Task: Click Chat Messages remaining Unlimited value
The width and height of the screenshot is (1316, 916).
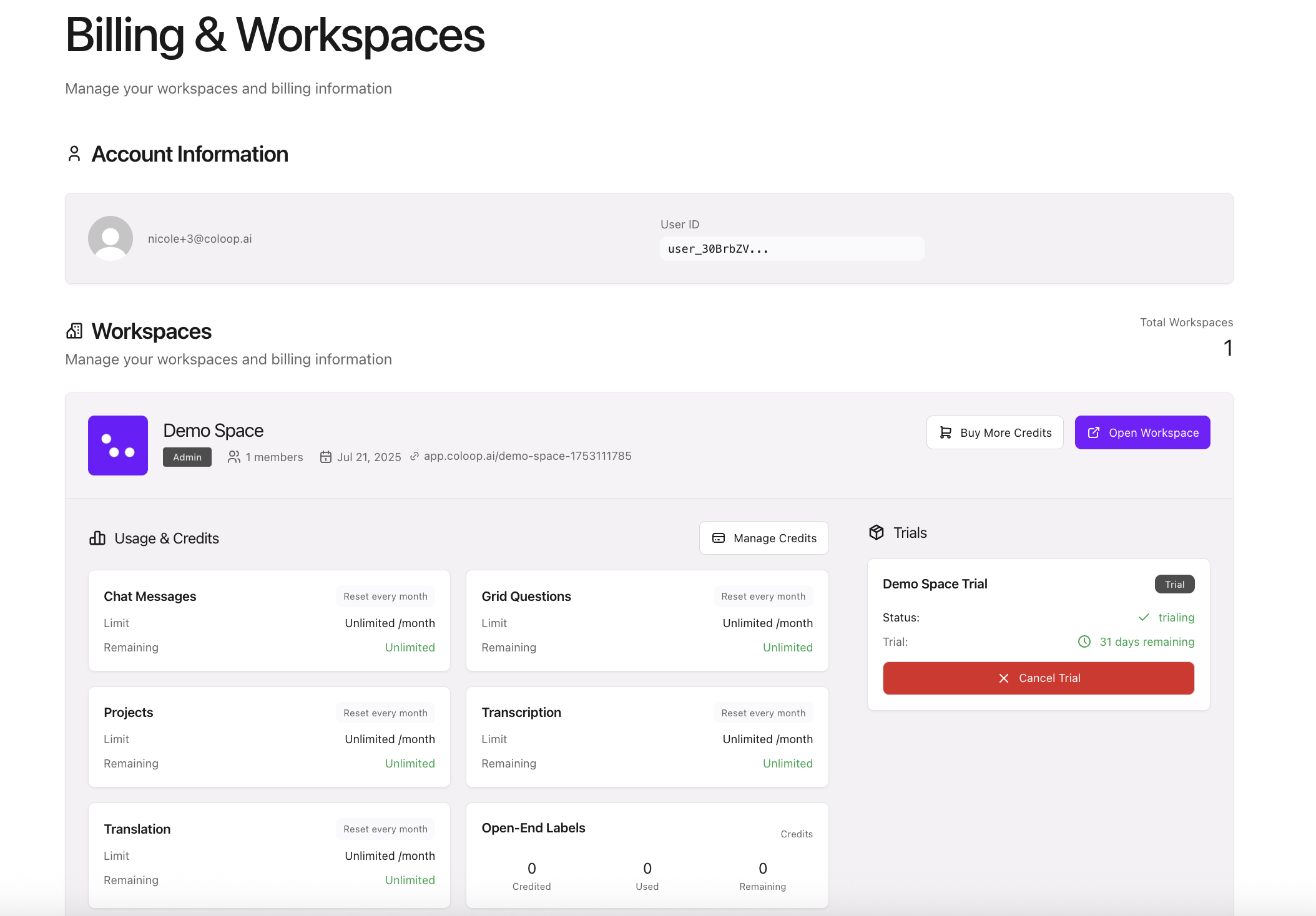Action: (410, 647)
